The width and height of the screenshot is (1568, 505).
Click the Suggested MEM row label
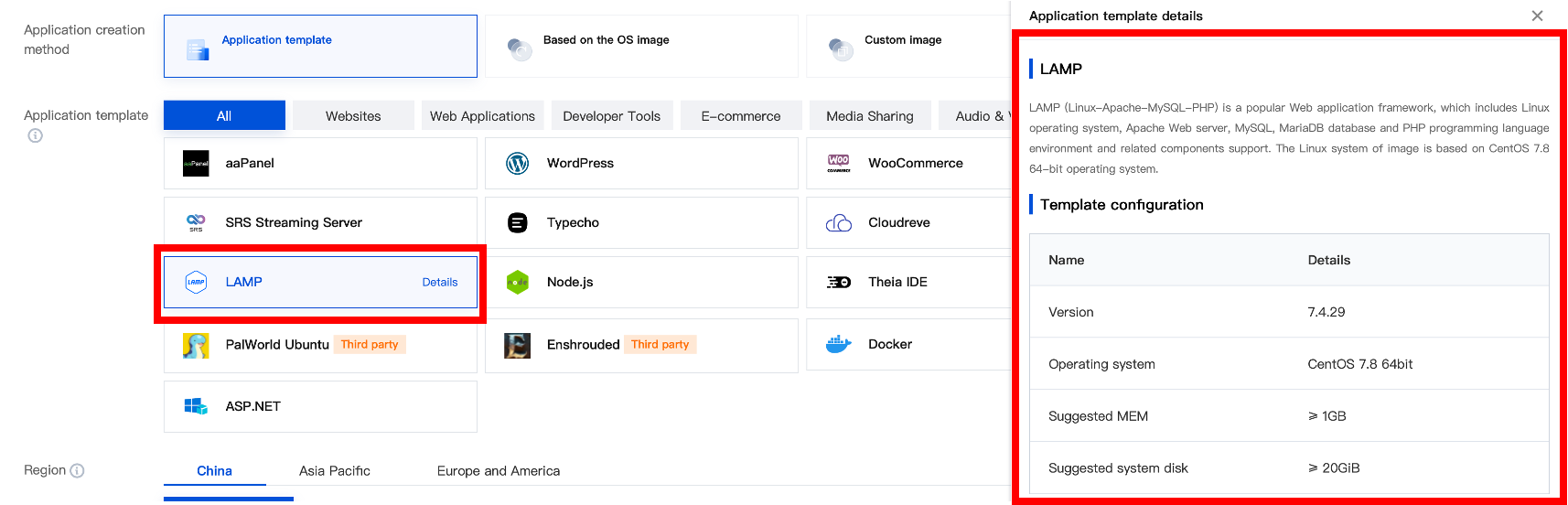tap(1098, 416)
